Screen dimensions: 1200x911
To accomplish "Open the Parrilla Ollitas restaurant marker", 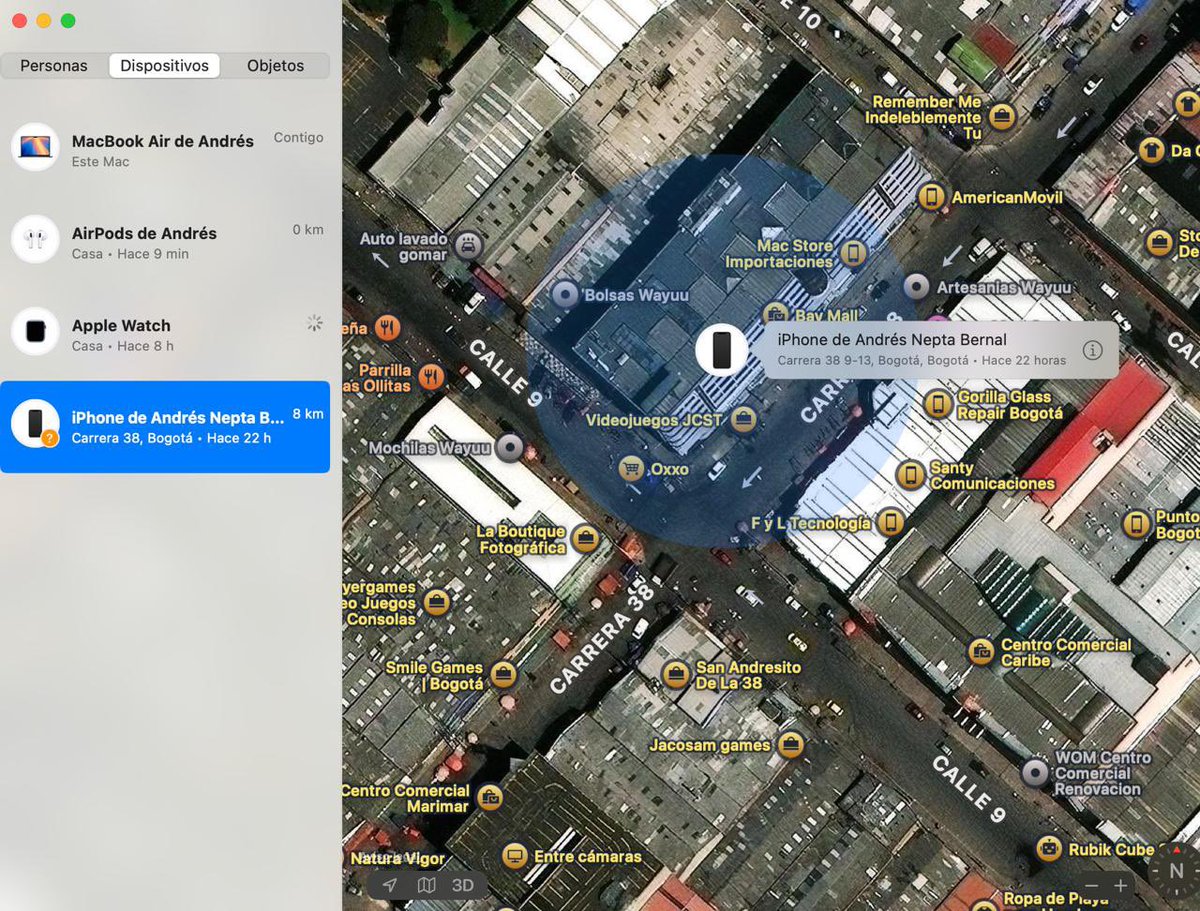I will click(x=432, y=376).
